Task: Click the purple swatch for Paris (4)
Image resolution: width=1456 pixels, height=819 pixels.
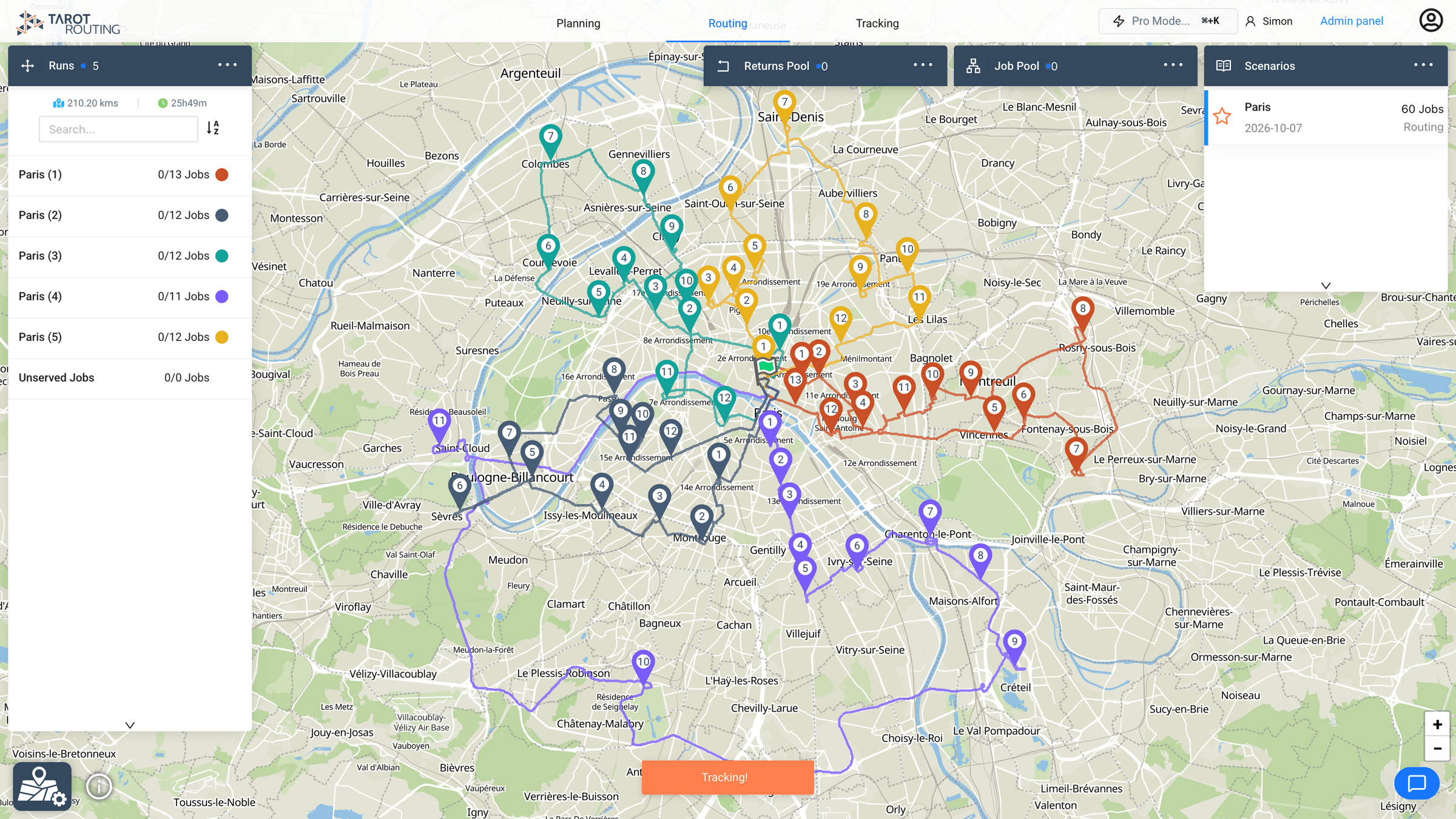Action: tap(222, 297)
